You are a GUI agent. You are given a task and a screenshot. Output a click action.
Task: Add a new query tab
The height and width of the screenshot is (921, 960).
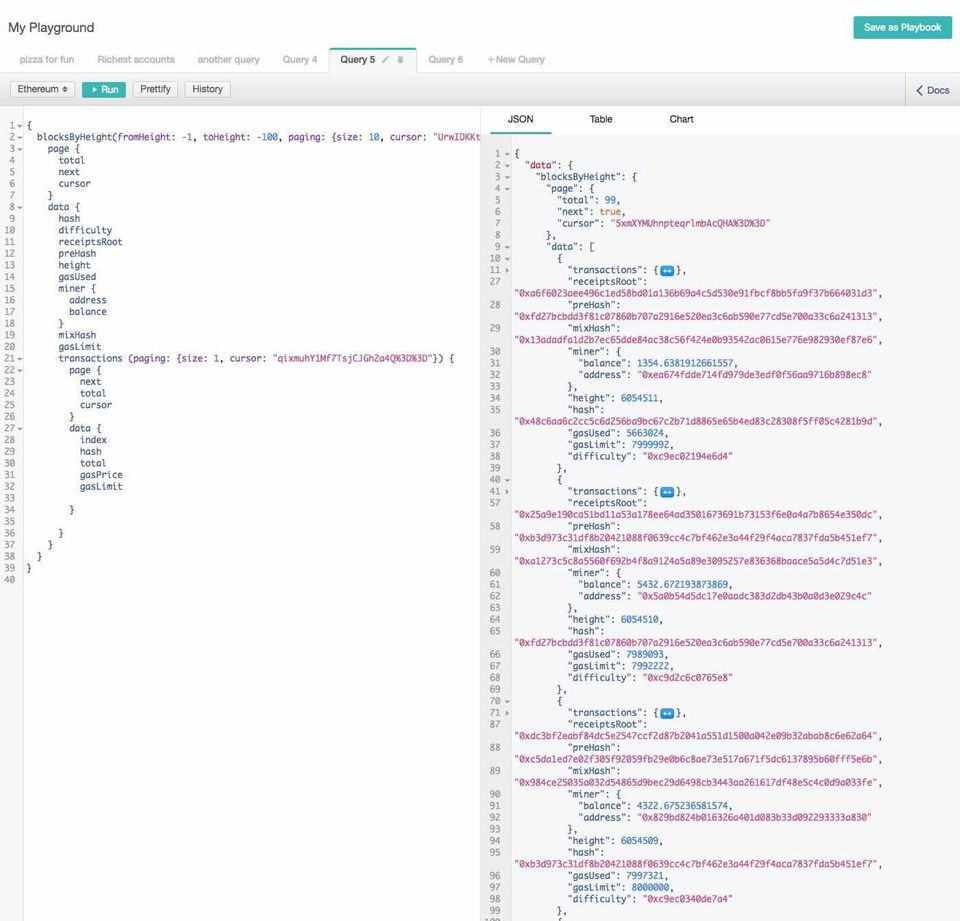point(516,60)
